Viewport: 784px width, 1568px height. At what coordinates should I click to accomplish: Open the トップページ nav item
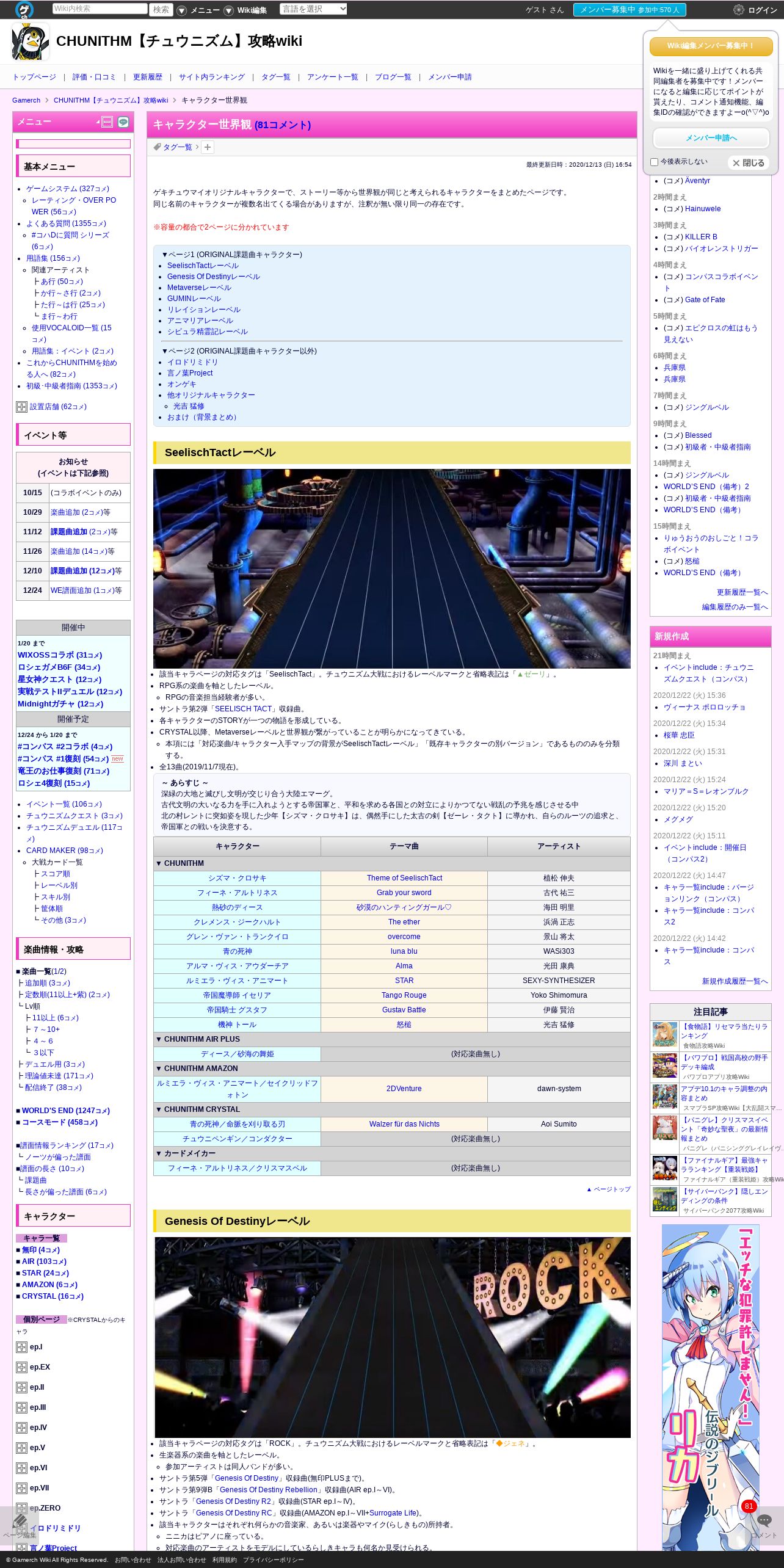coord(34,77)
